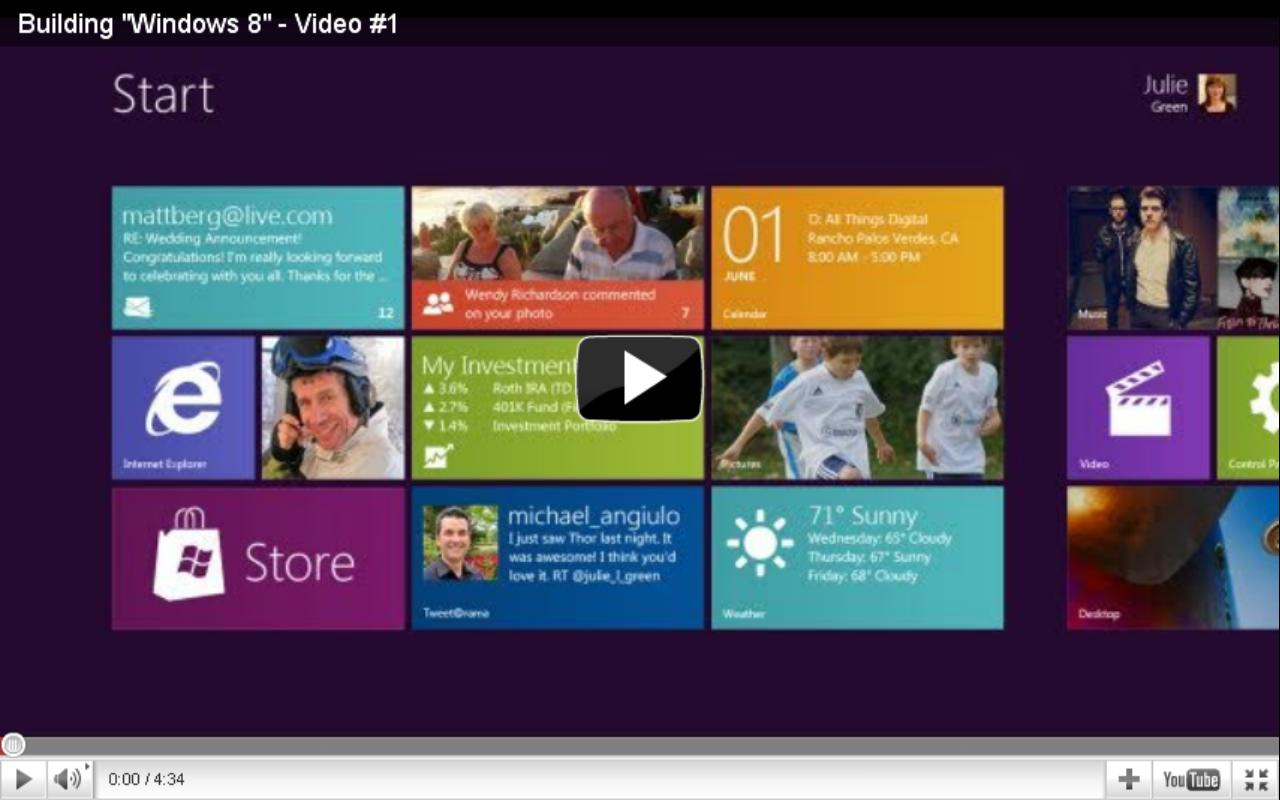Click the mail envelope icon on mail tile
Image resolution: width=1280 pixels, height=800 pixels.
[137, 308]
